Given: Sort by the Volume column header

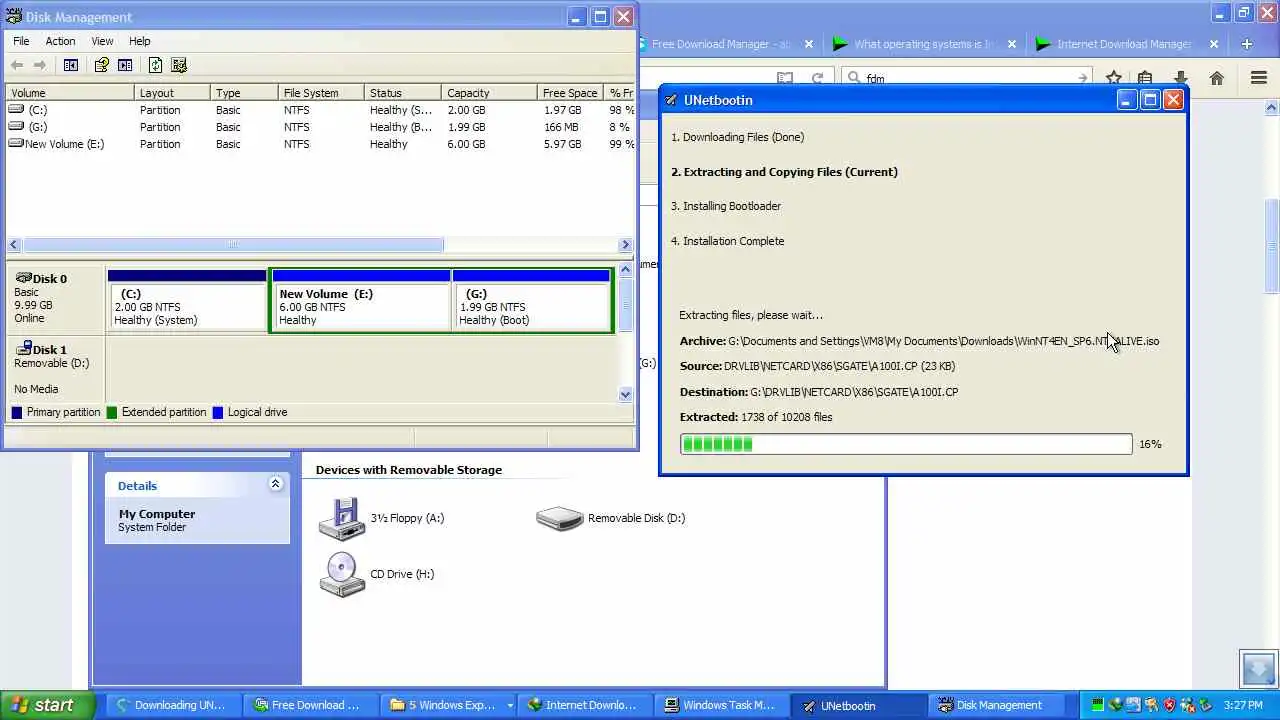Looking at the screenshot, I should (x=70, y=93).
